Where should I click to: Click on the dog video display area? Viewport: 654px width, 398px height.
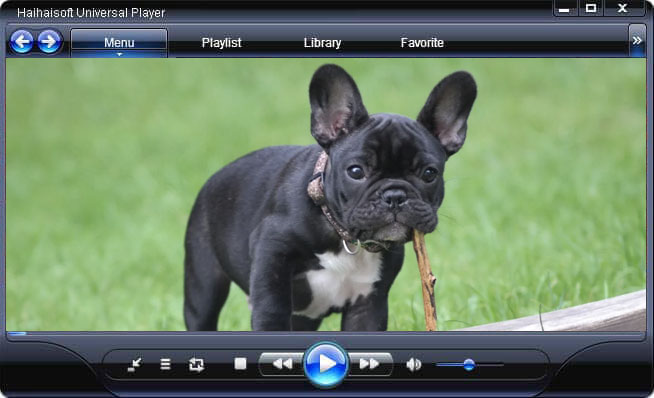point(326,194)
